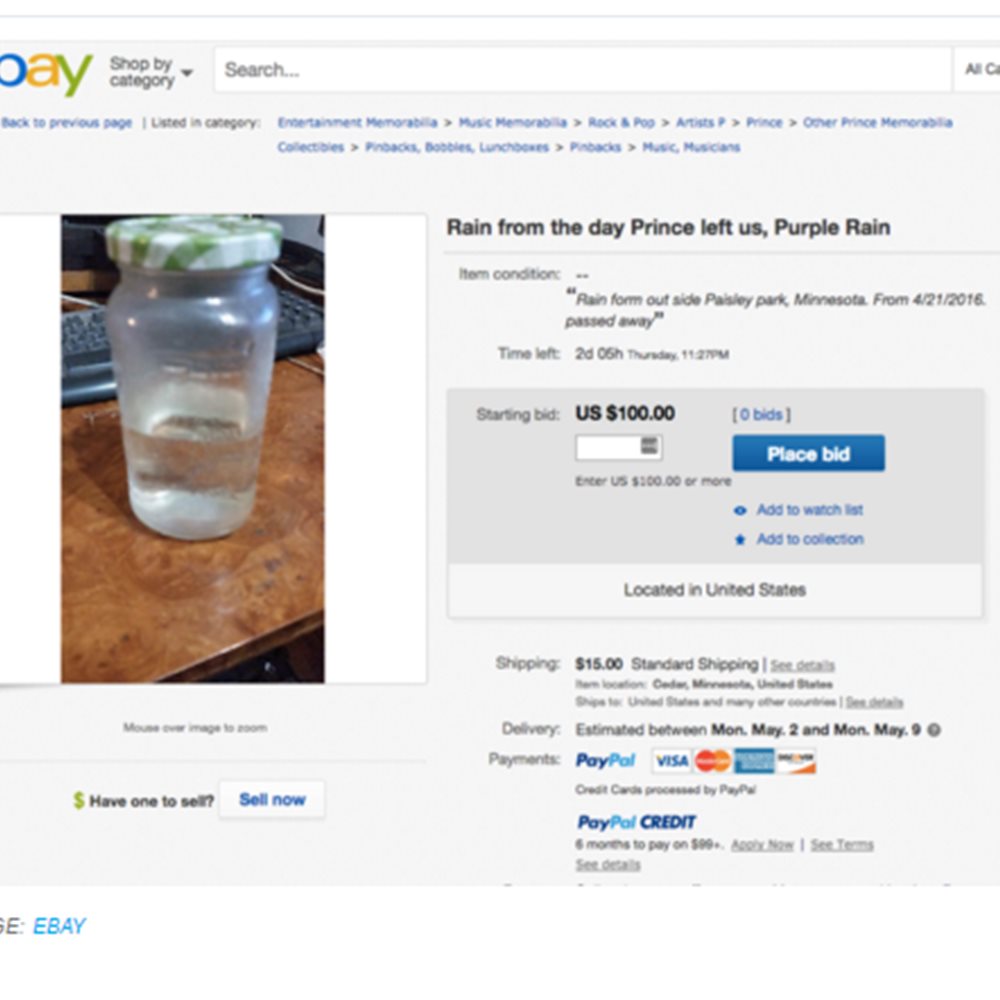Click the PayPal Credit logo
The height and width of the screenshot is (1000, 1000).
tap(636, 822)
